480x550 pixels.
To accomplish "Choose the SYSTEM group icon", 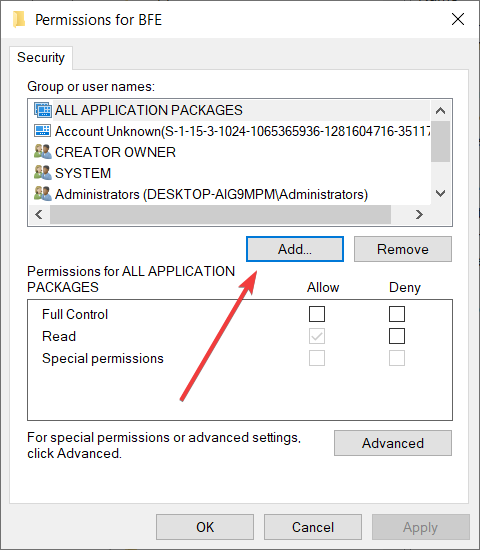I will [x=43, y=172].
